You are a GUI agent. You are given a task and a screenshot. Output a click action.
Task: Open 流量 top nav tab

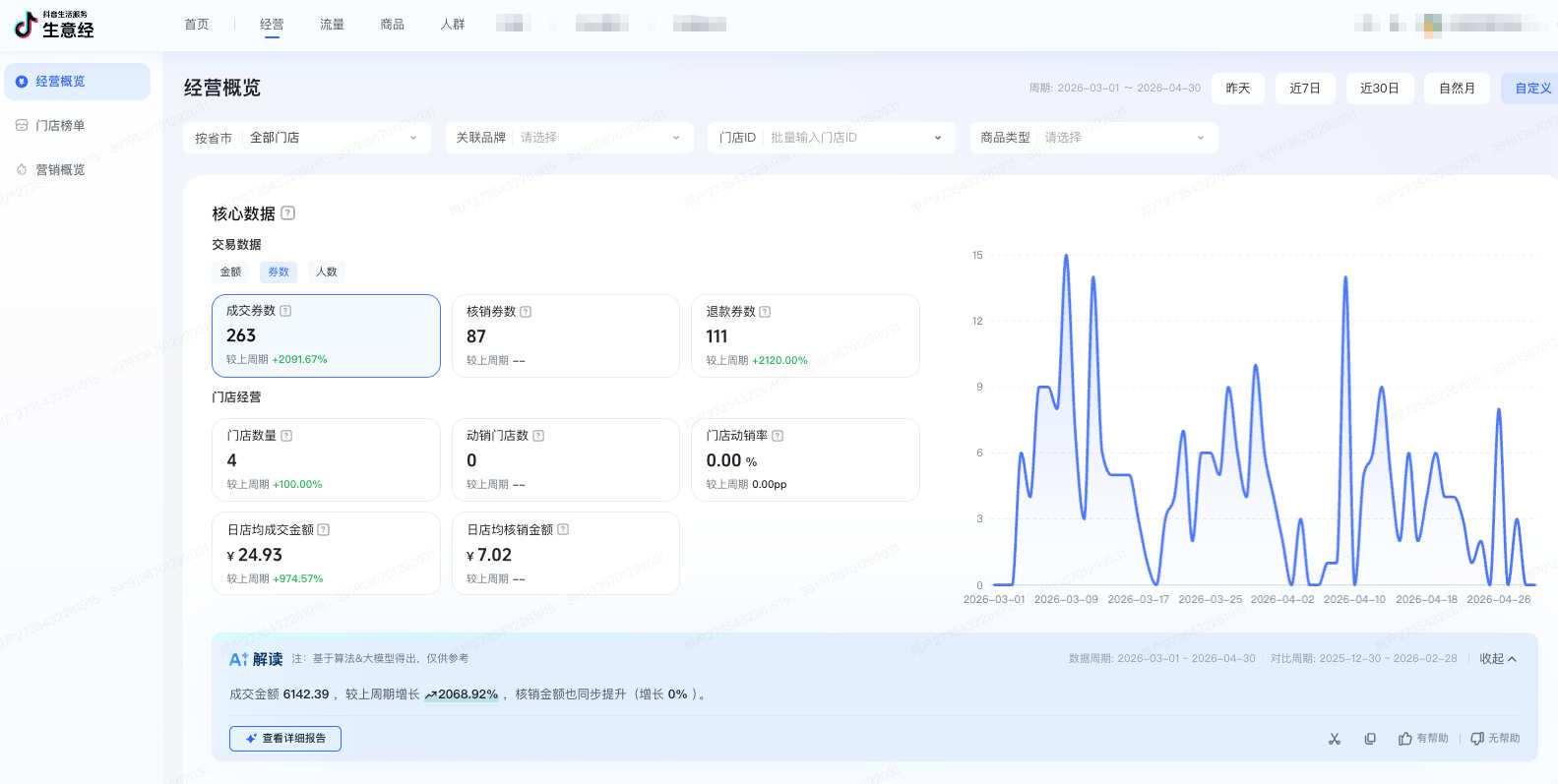click(333, 25)
